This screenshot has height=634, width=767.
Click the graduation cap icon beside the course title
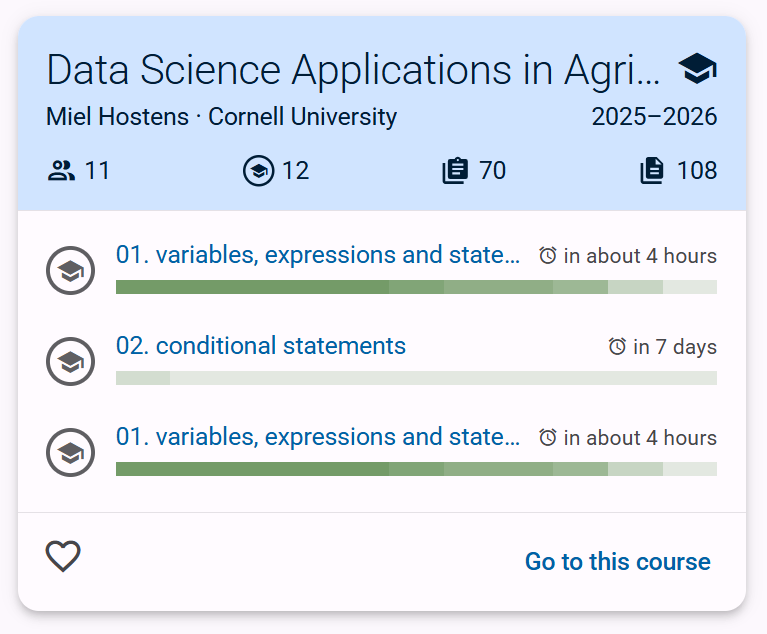(697, 69)
